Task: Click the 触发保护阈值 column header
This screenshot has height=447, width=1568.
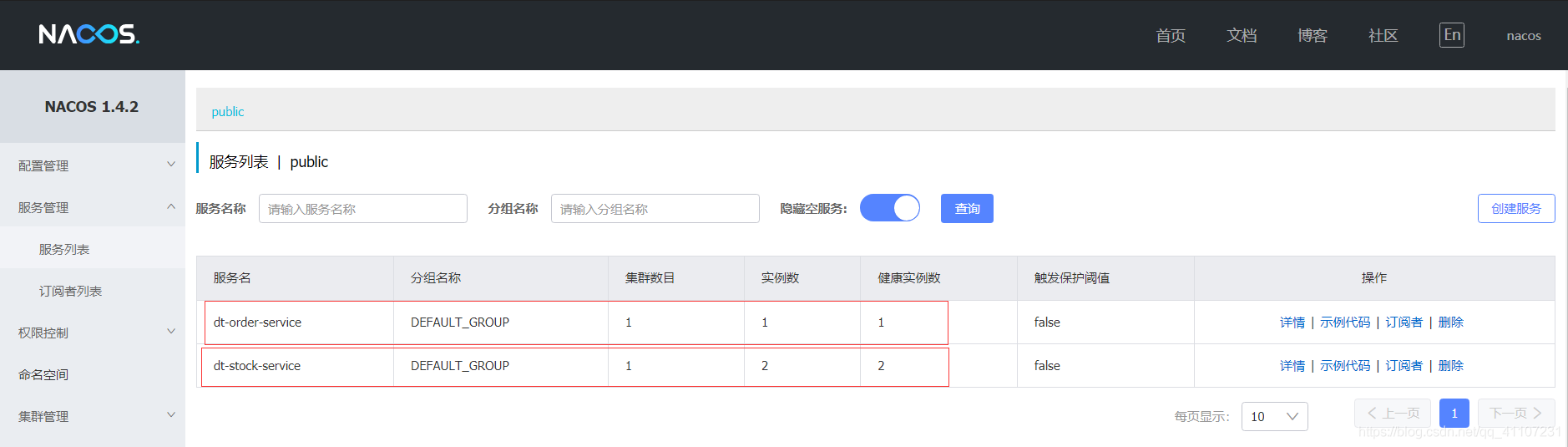Action: pyautogui.click(x=1072, y=278)
